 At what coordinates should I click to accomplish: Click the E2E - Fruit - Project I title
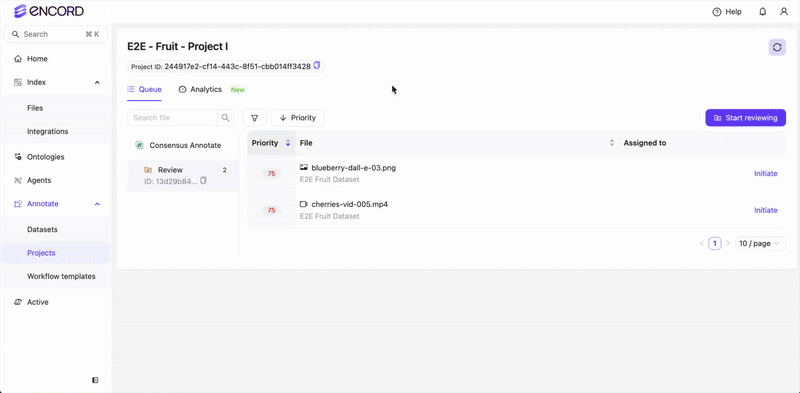pyautogui.click(x=178, y=46)
